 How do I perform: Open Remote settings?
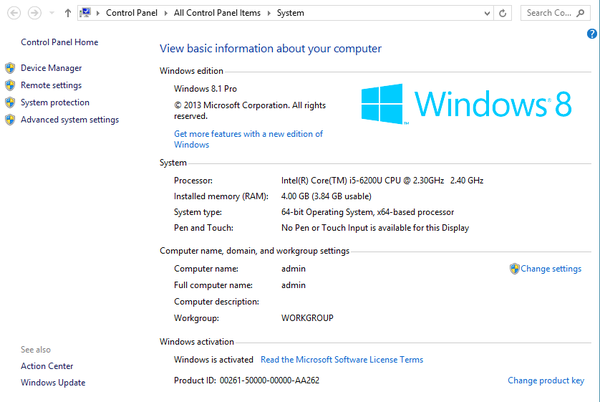[x=51, y=85]
